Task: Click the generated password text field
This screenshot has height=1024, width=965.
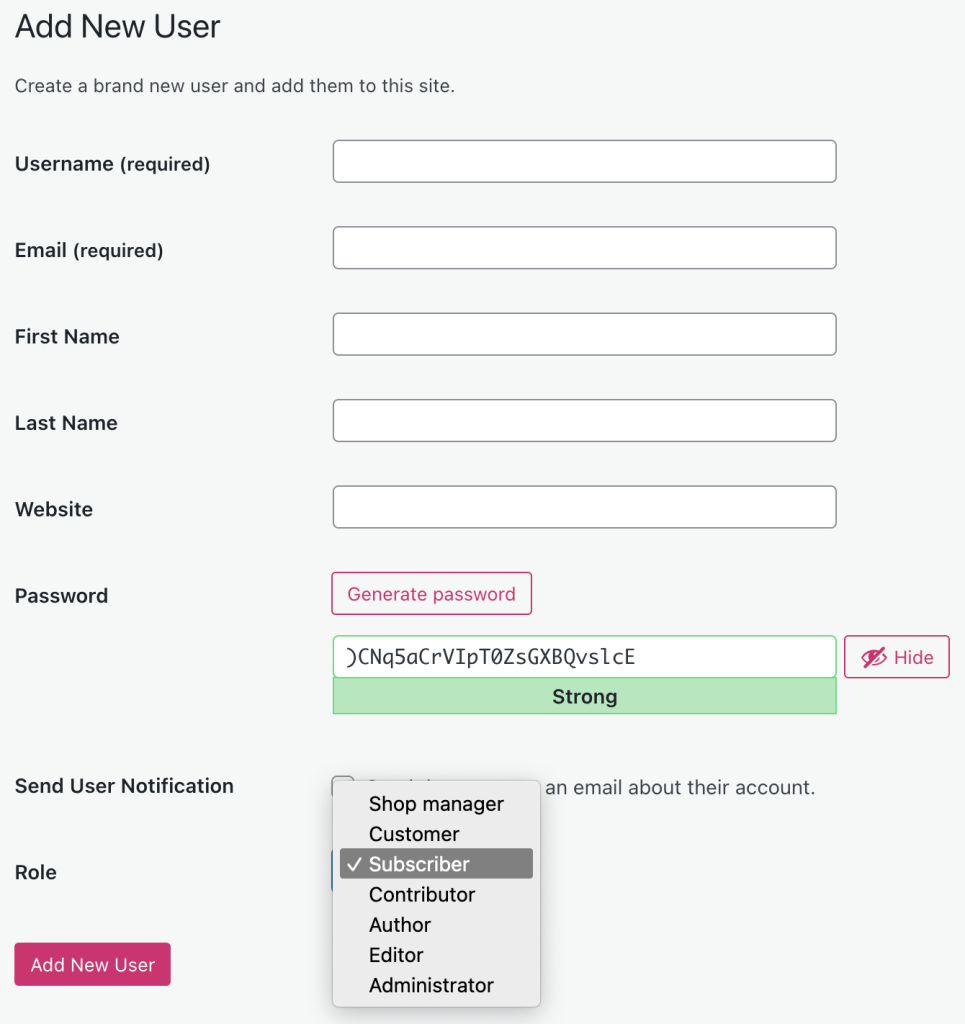Action: point(584,657)
